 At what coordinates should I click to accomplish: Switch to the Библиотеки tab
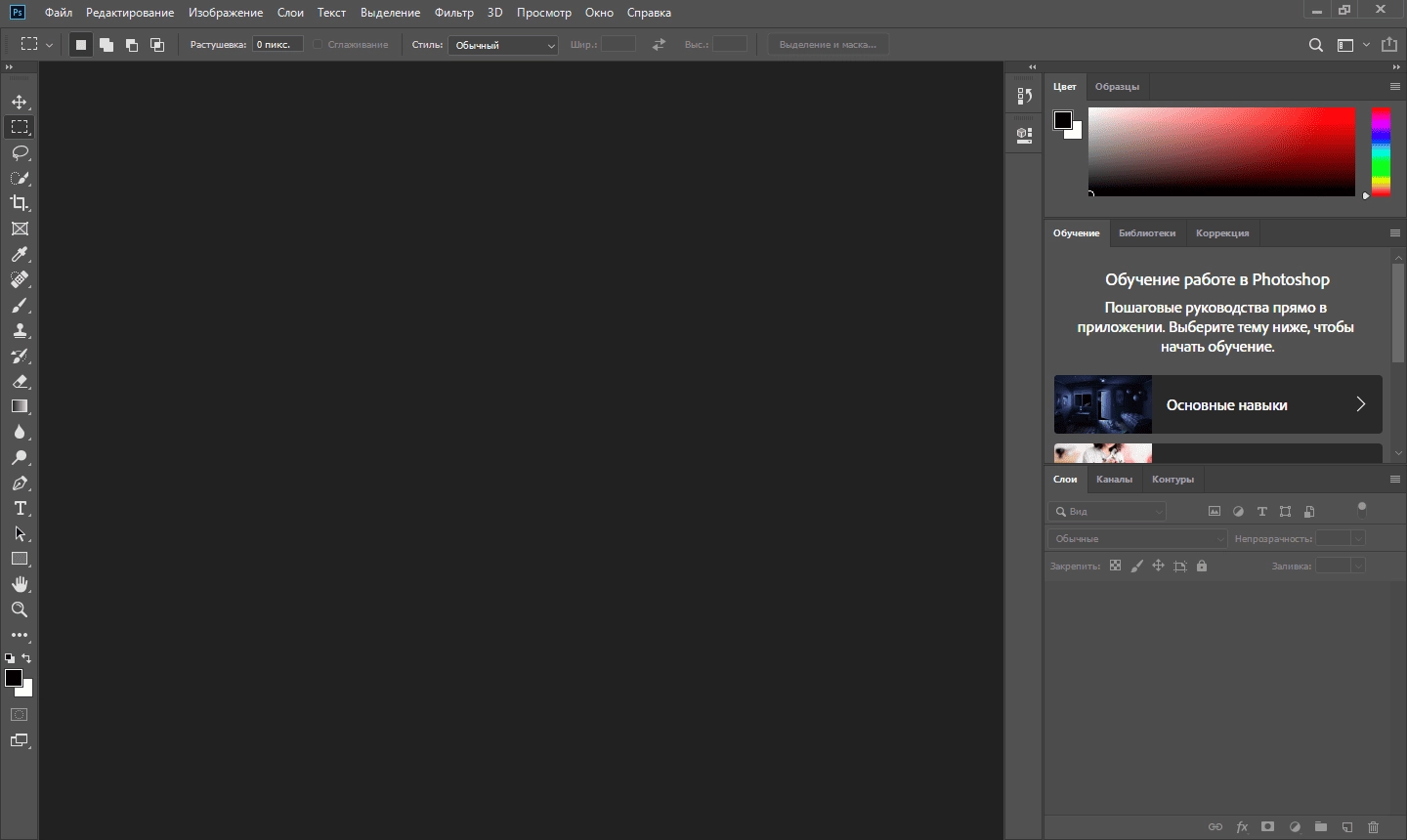[1147, 233]
